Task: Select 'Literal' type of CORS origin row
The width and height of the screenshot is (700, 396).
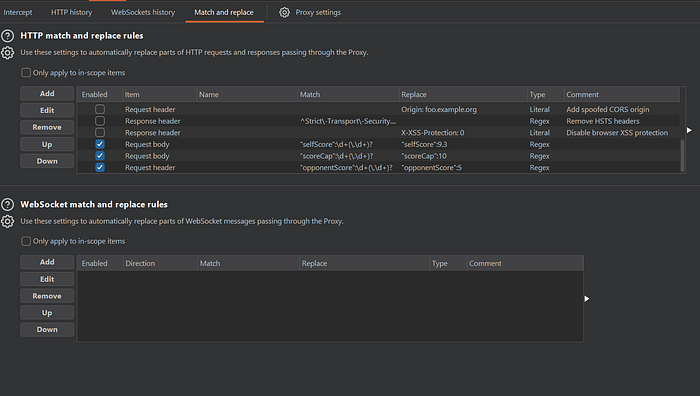Action: tap(546, 109)
